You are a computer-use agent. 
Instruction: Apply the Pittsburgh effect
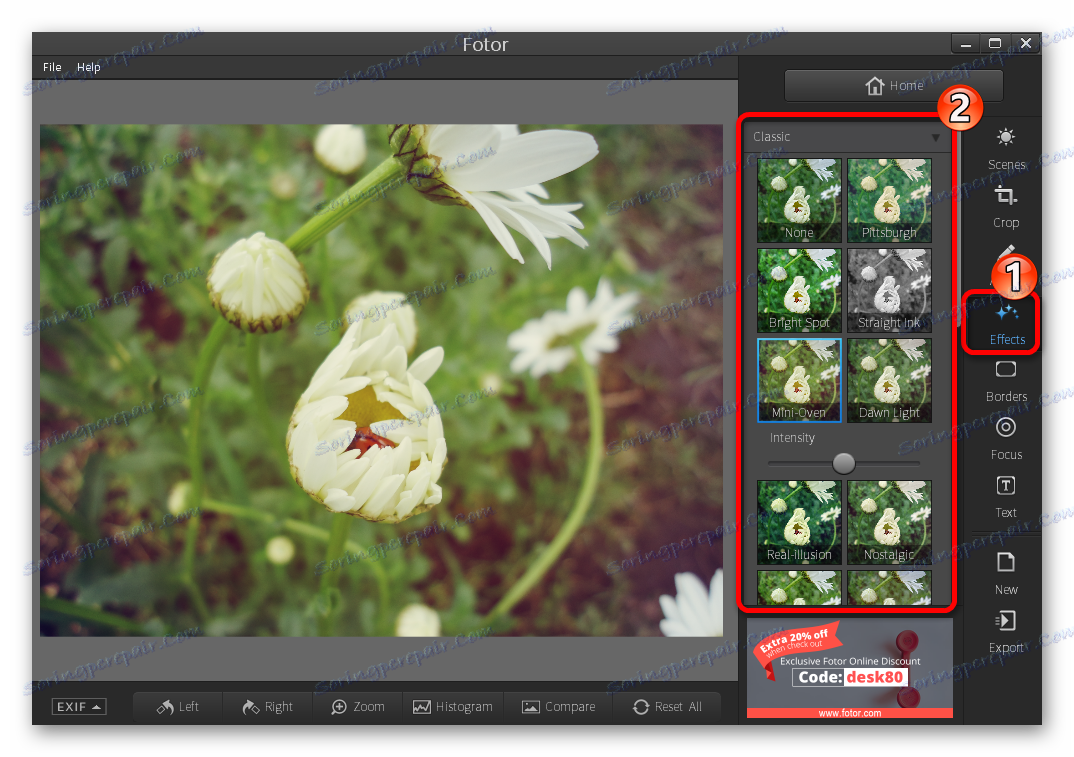(889, 200)
